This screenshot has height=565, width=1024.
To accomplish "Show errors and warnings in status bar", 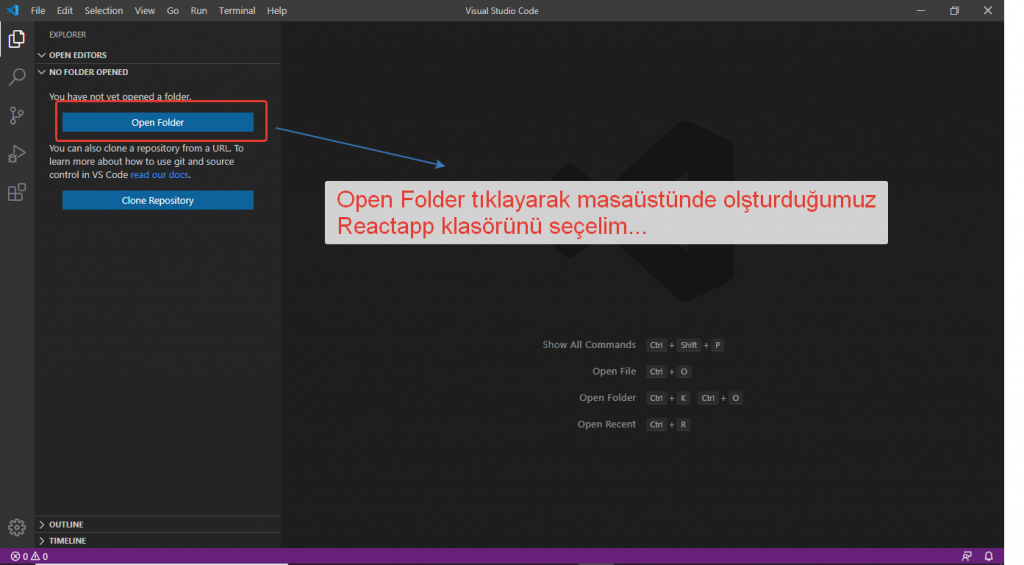I will tap(29, 557).
